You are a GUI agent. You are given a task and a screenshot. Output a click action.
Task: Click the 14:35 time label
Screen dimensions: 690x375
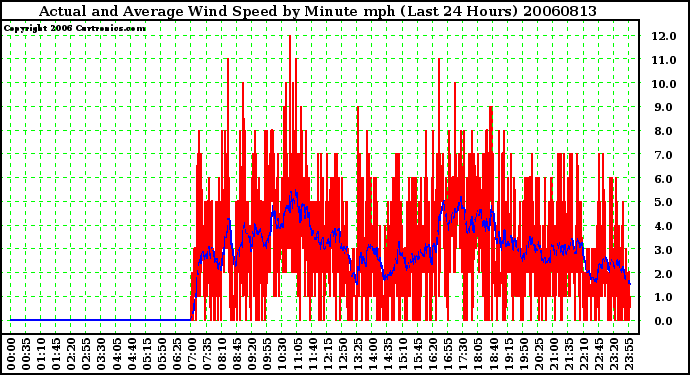(387, 354)
